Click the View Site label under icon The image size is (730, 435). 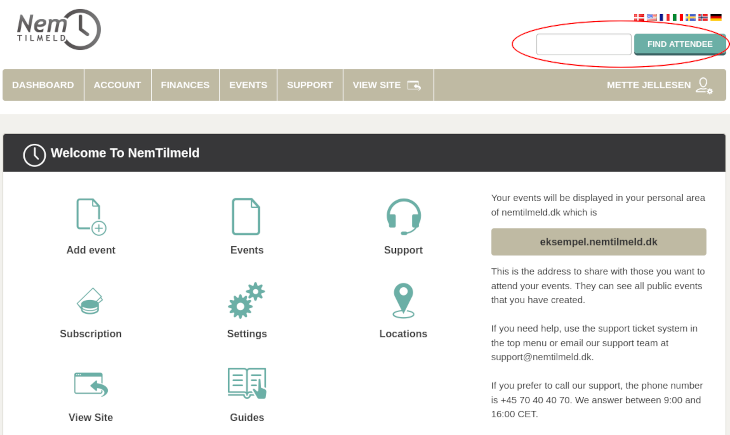[x=91, y=417]
